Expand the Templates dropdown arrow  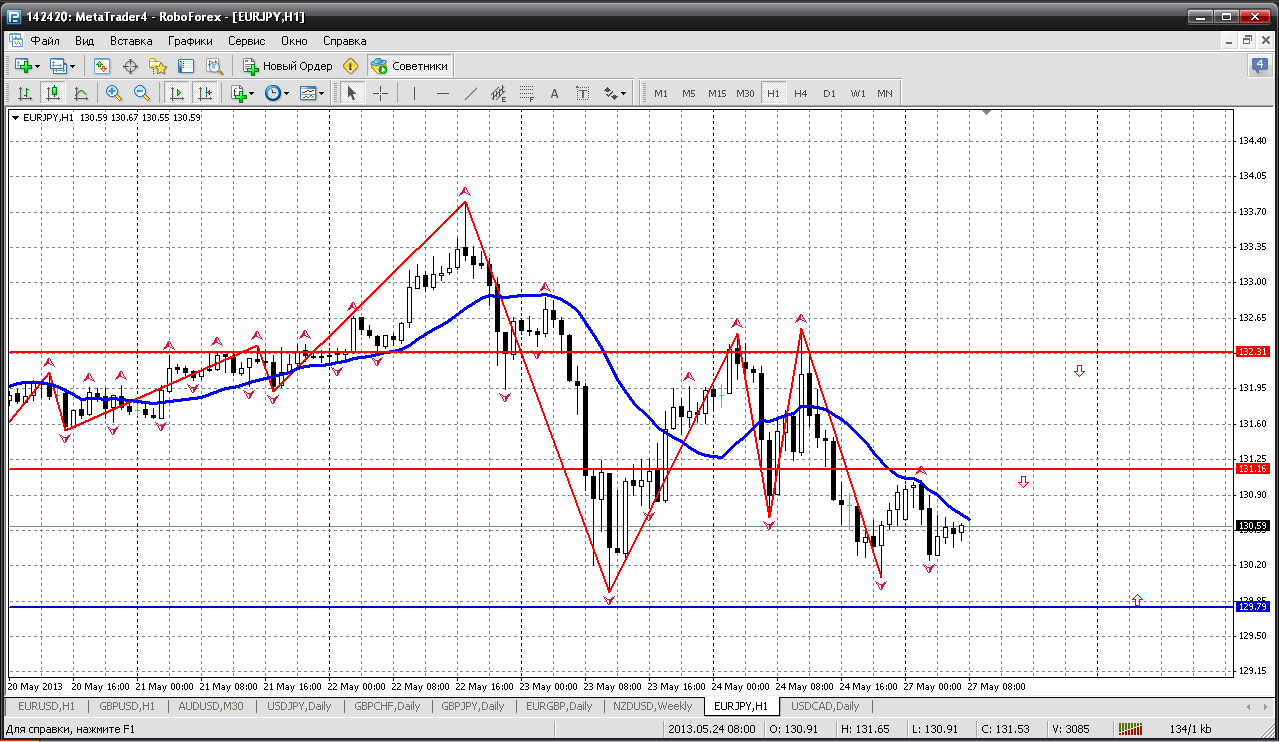[x=323, y=93]
